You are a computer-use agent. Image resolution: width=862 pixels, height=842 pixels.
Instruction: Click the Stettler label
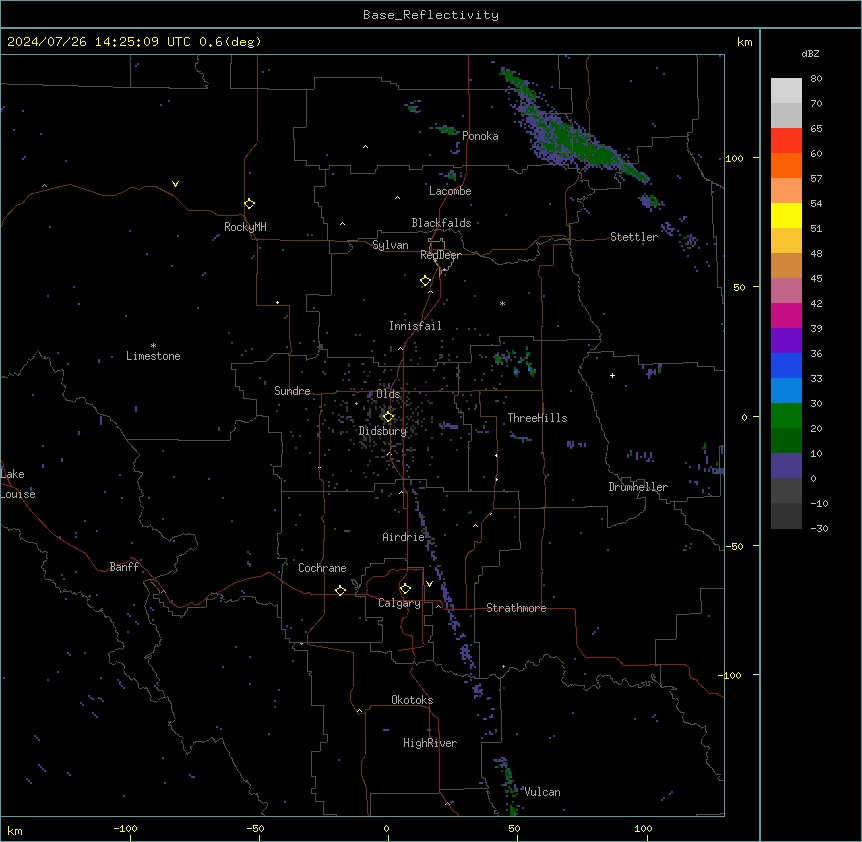coord(634,237)
